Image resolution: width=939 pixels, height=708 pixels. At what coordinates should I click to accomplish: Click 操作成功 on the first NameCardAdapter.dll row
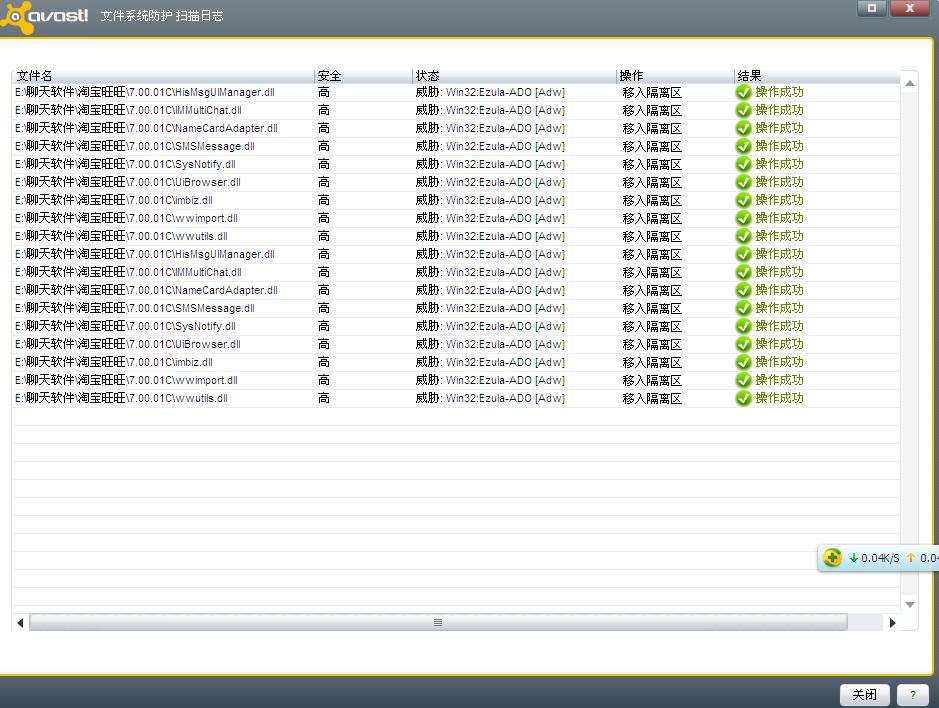click(779, 128)
